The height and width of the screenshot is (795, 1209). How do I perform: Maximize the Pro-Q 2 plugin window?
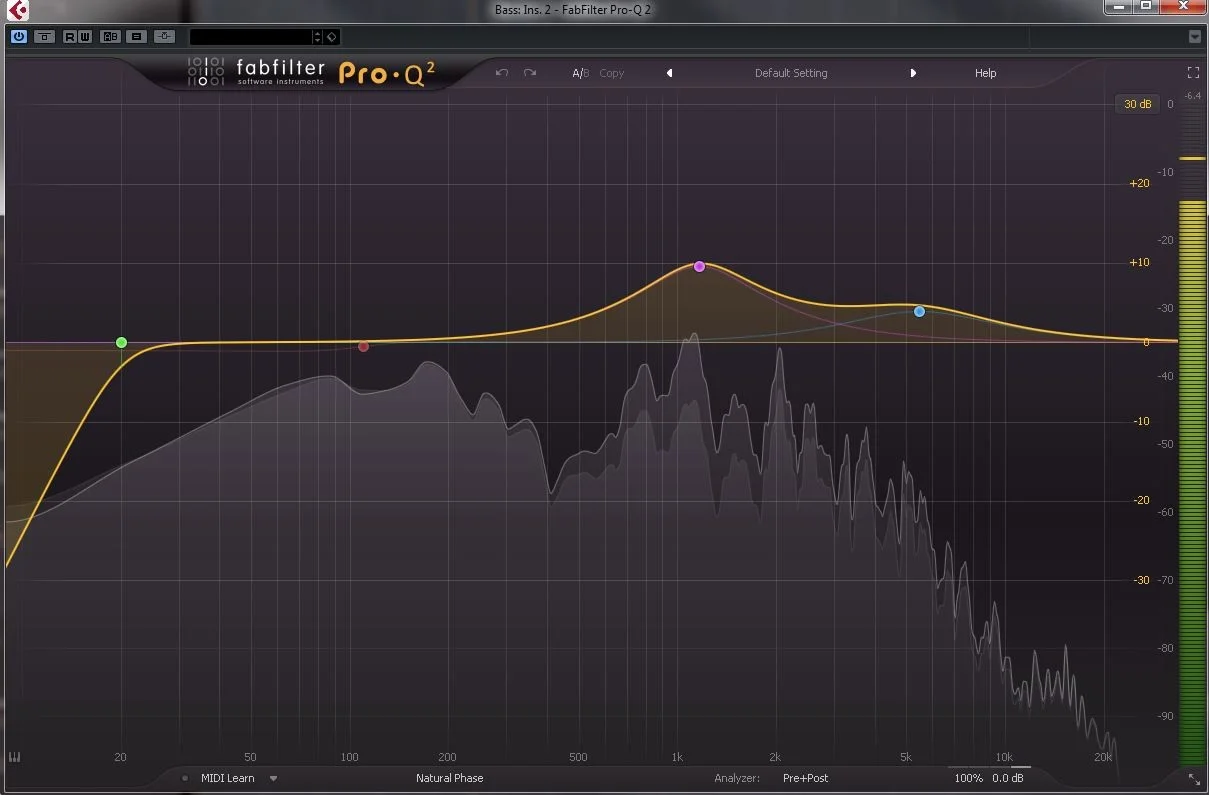click(1146, 7)
